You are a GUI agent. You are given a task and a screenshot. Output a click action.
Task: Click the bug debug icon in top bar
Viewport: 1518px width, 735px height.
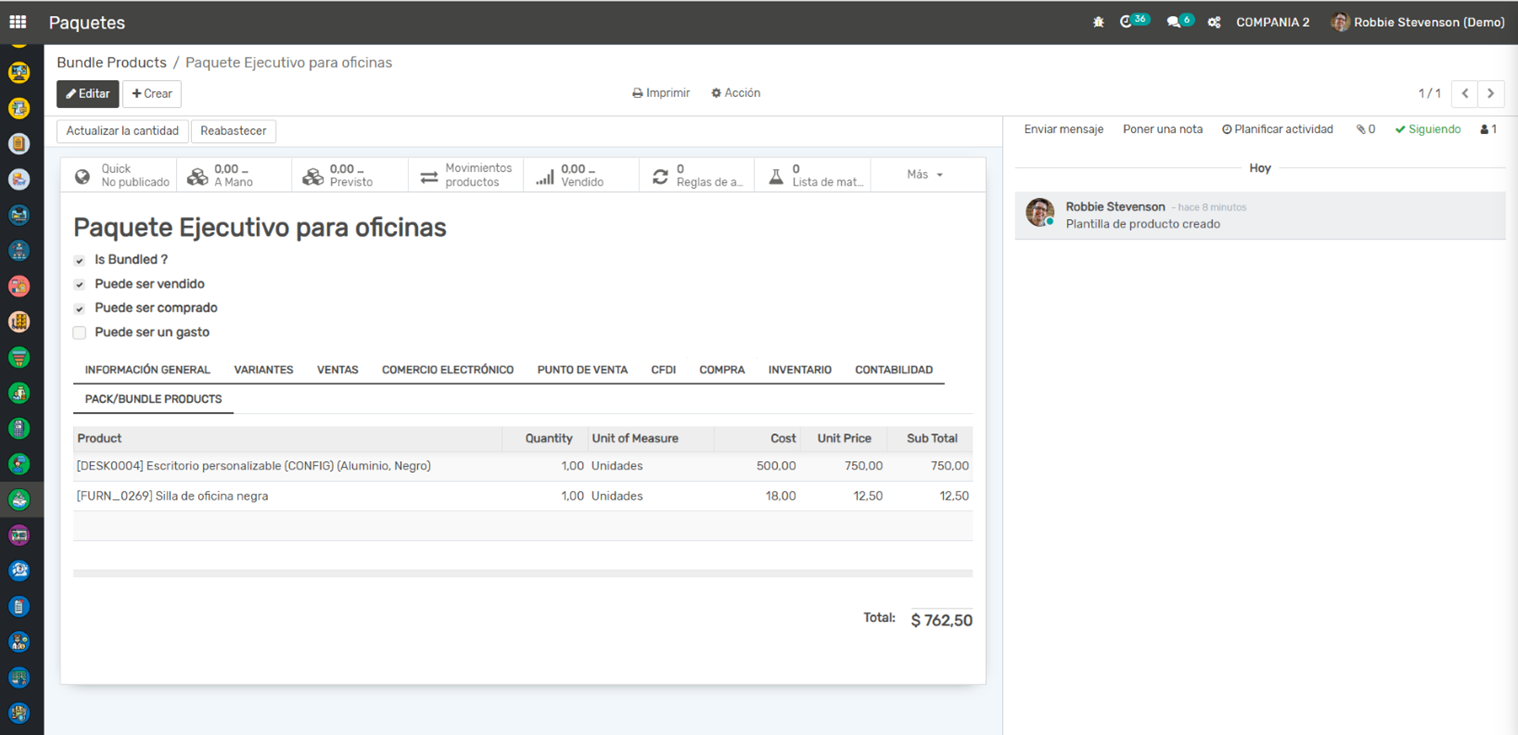pyautogui.click(x=1098, y=22)
